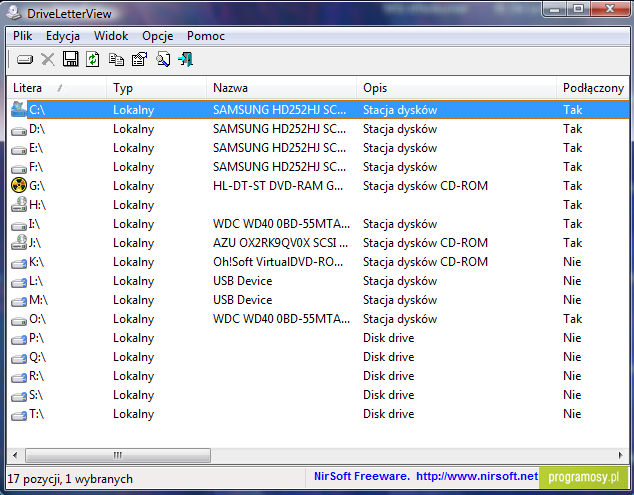Click the Exit door toolbar icon
Image resolution: width=634 pixels, height=495 pixels.
click(186, 59)
